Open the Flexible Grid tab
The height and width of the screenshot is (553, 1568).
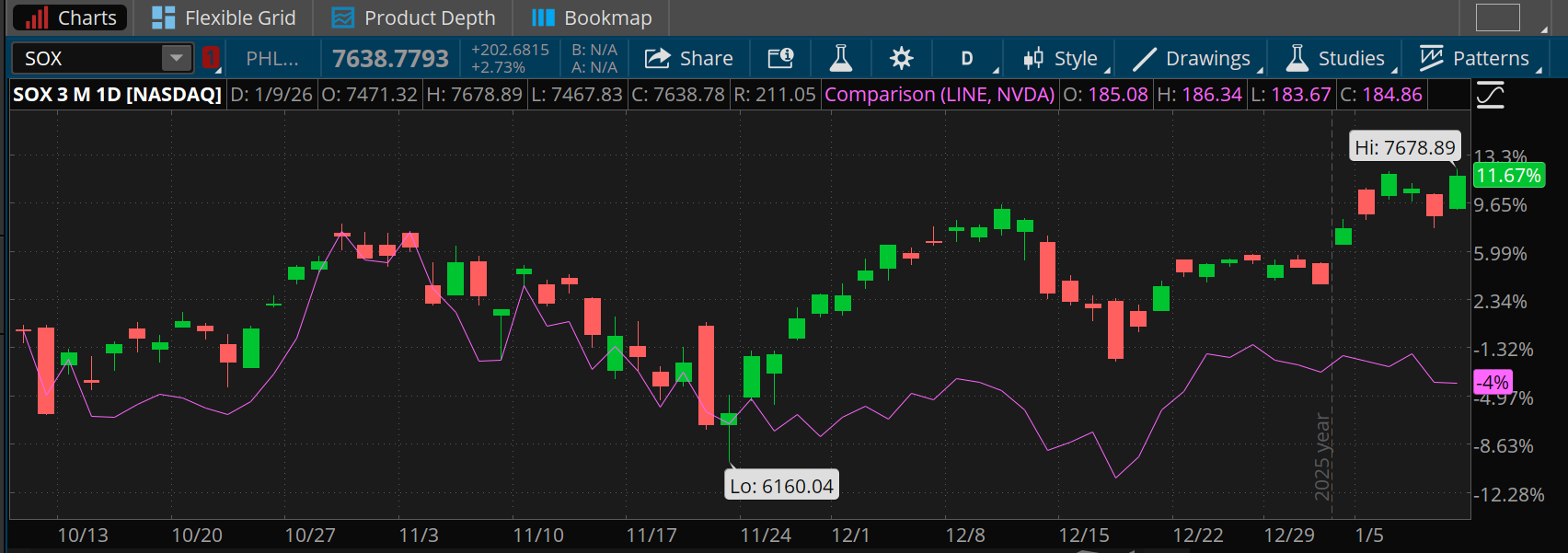[224, 17]
